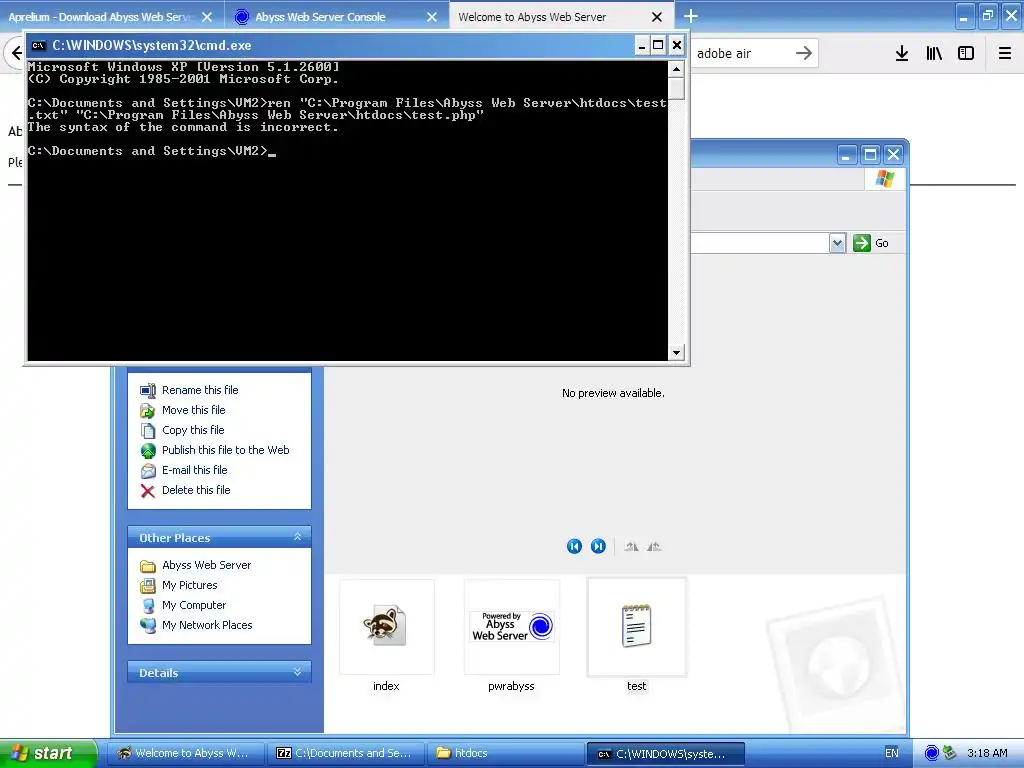1024x768 pixels.
Task: Select the pwrabyss image thumbnail
Action: point(511,627)
